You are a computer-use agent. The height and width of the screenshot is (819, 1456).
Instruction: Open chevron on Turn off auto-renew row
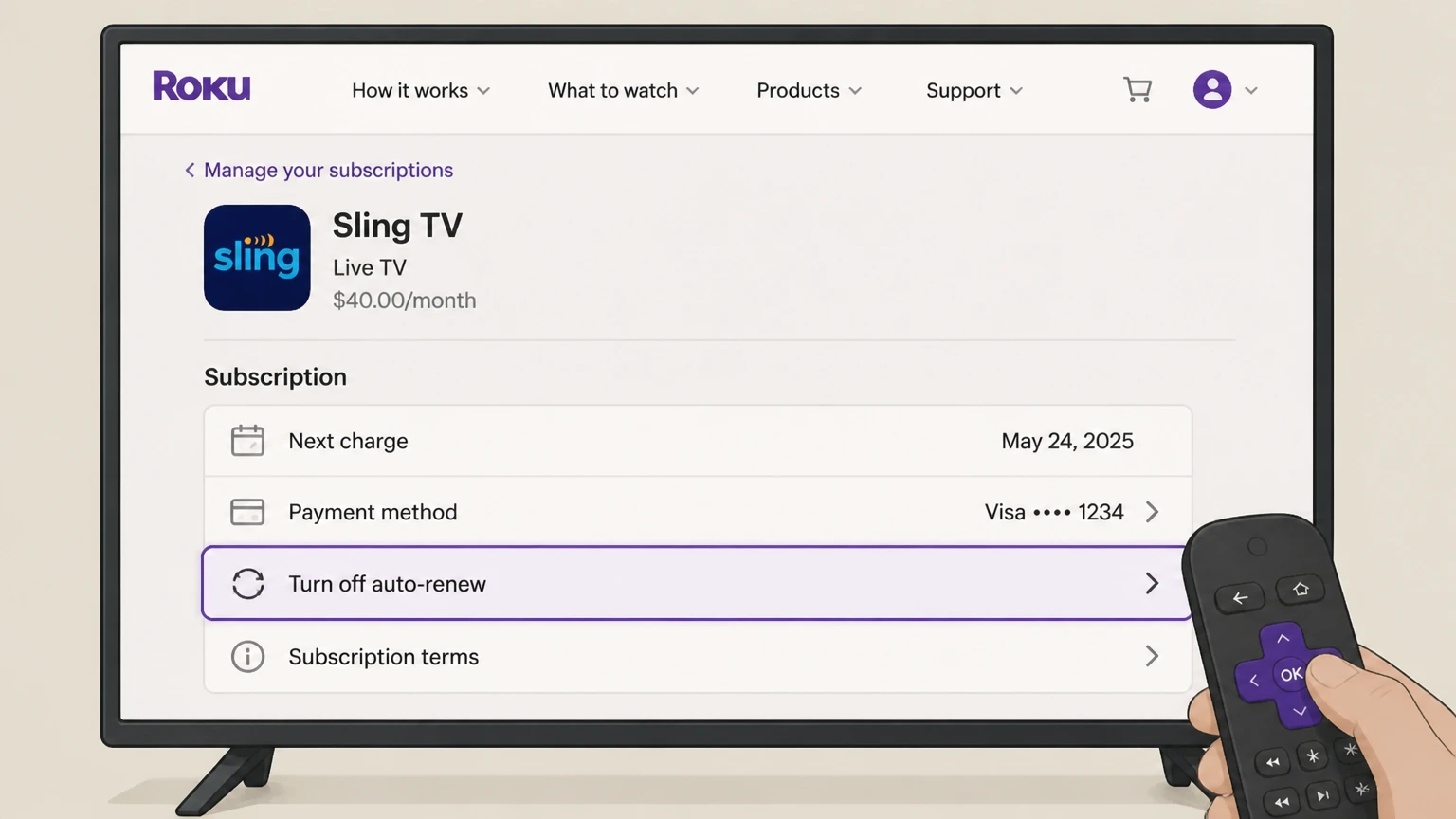[x=1152, y=583]
